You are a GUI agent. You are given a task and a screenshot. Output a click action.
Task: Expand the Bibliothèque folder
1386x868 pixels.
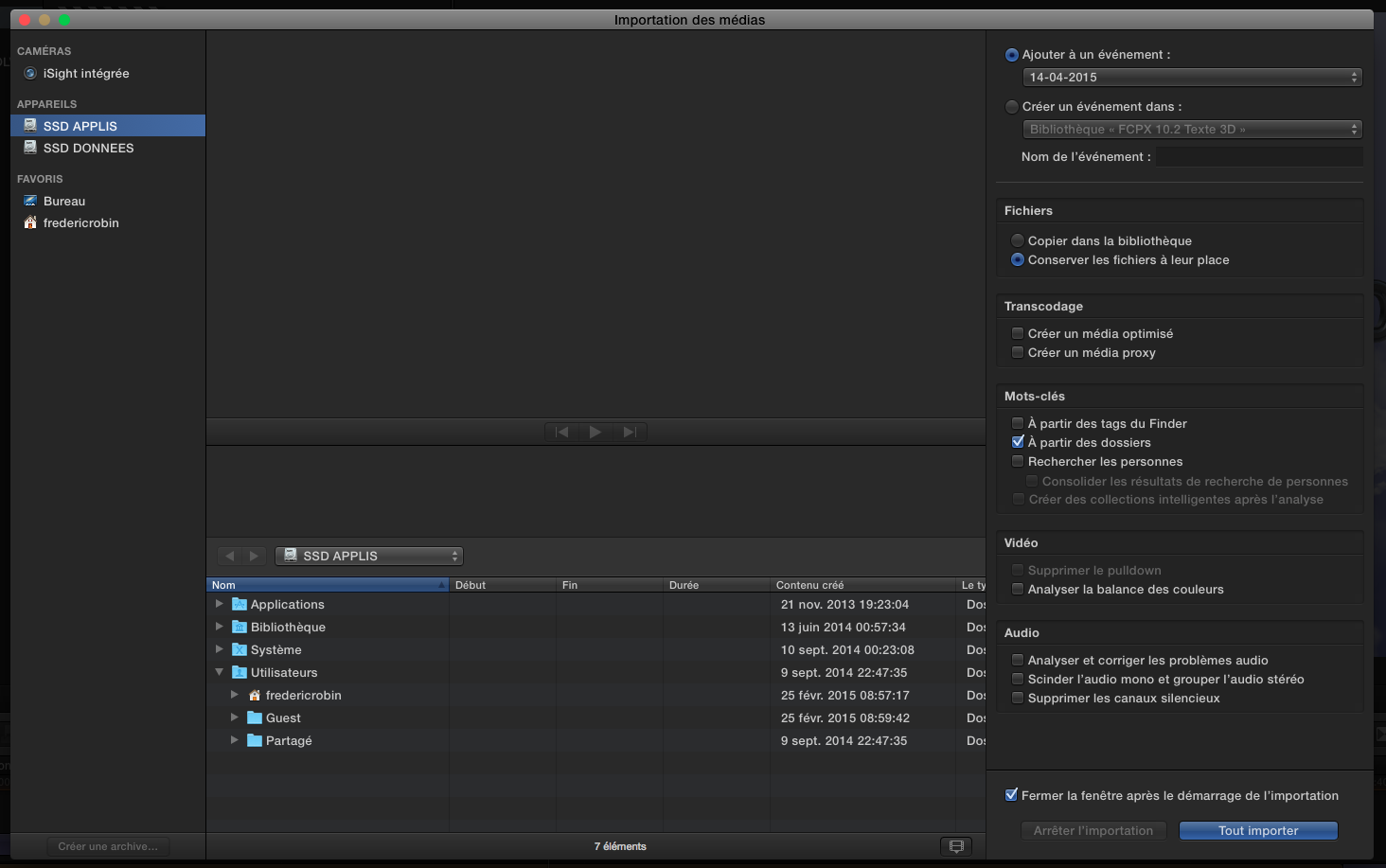click(220, 628)
